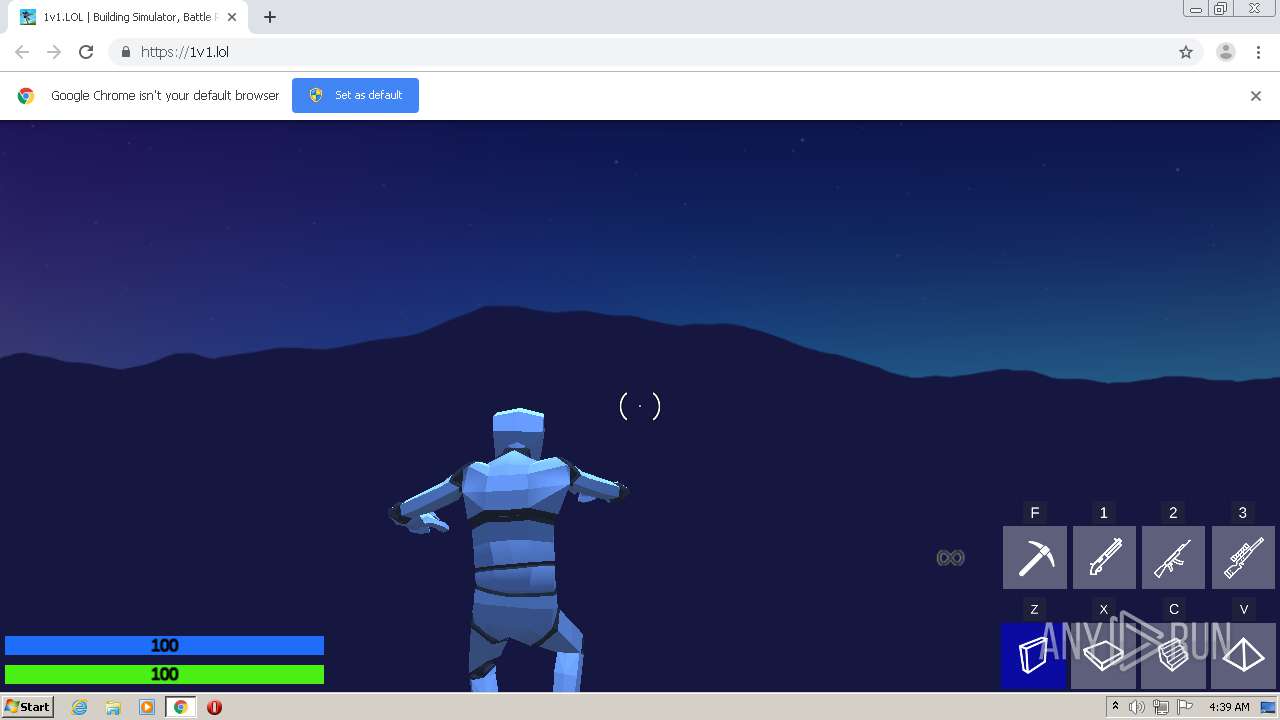Bookmark this page with the star
Screen dimensions: 1280x720
click(x=1186, y=52)
